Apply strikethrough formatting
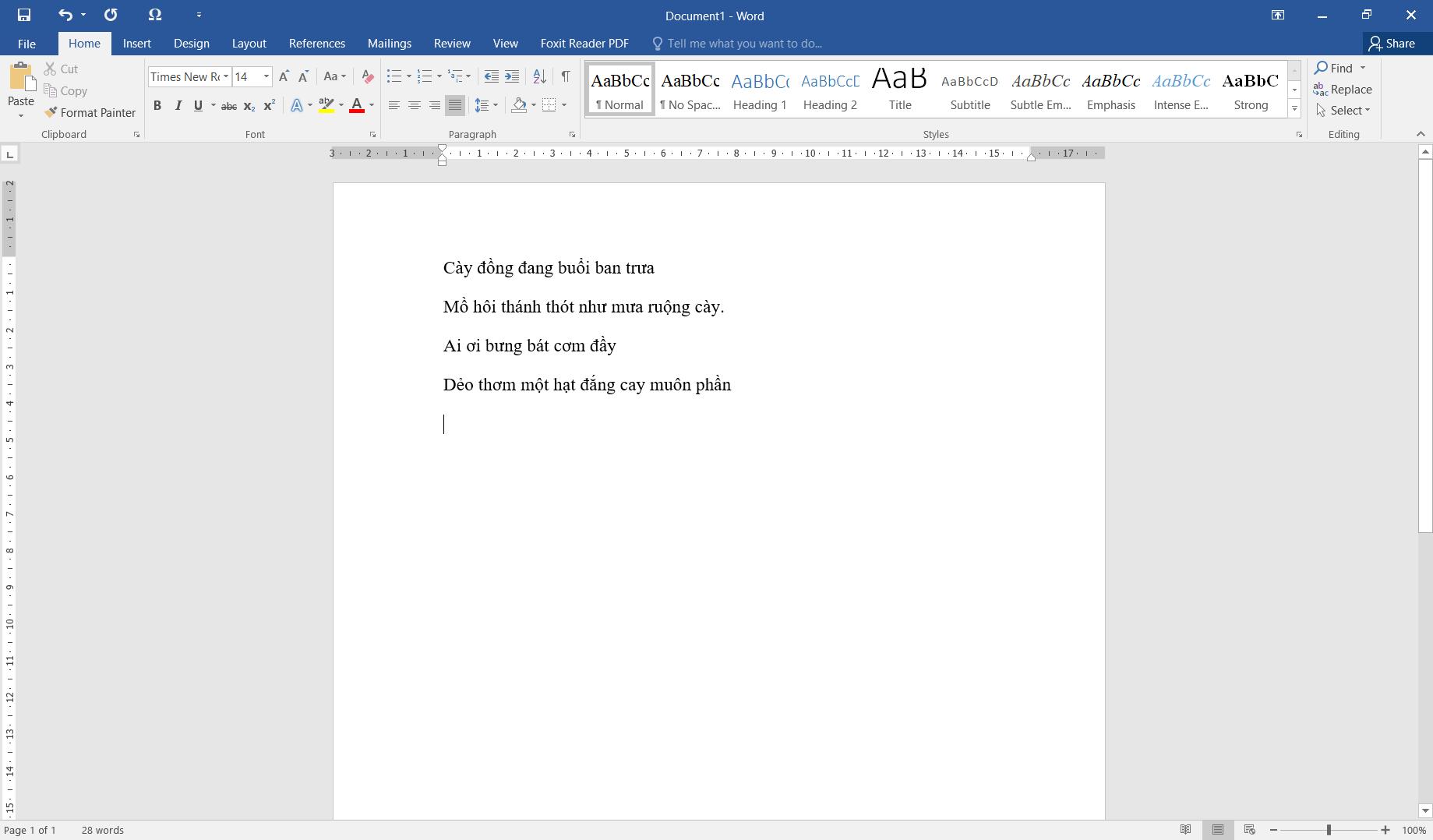The image size is (1433, 840). click(x=229, y=106)
